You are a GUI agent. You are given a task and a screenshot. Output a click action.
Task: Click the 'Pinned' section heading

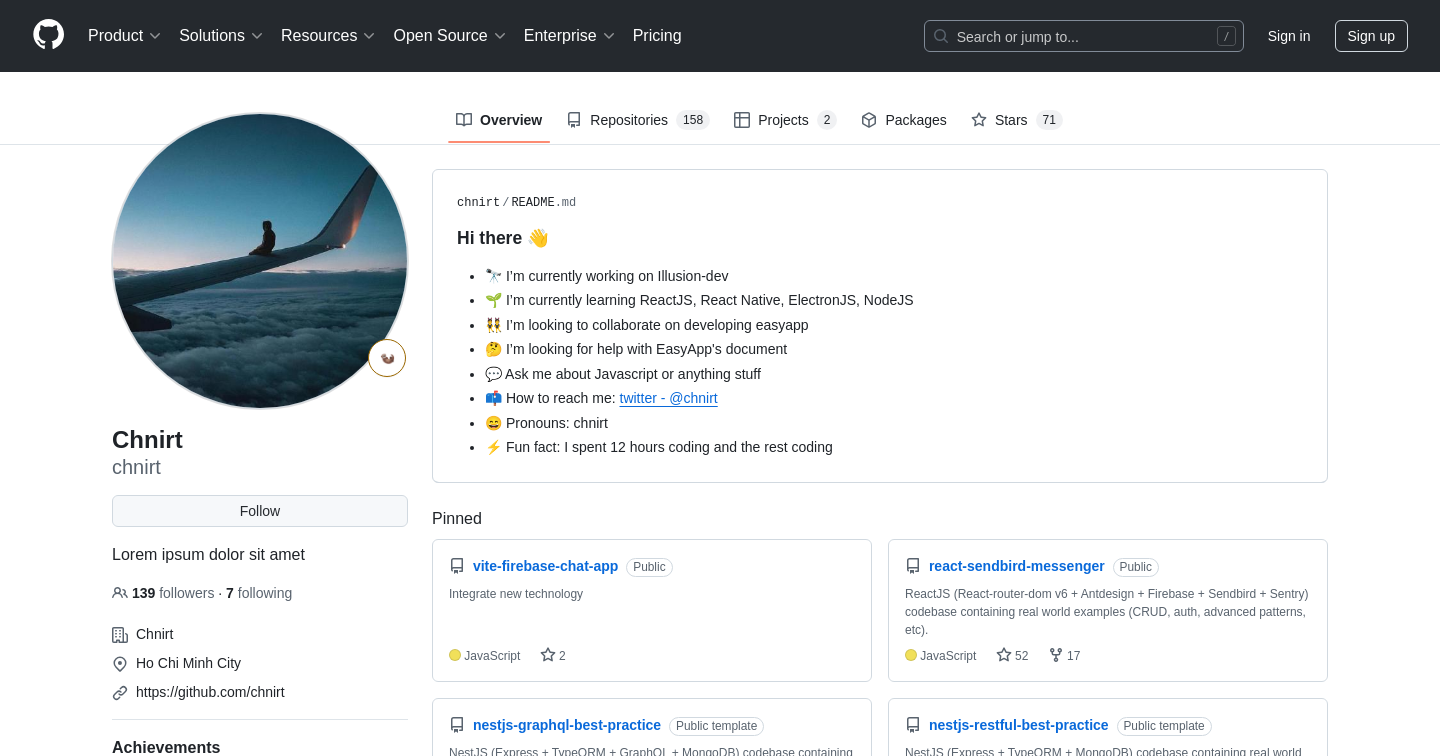457,518
